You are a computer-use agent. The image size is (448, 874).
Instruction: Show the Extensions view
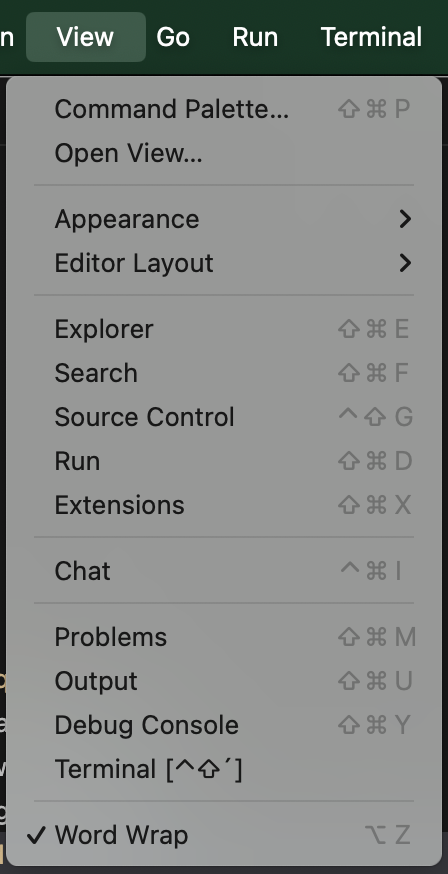coord(224,505)
